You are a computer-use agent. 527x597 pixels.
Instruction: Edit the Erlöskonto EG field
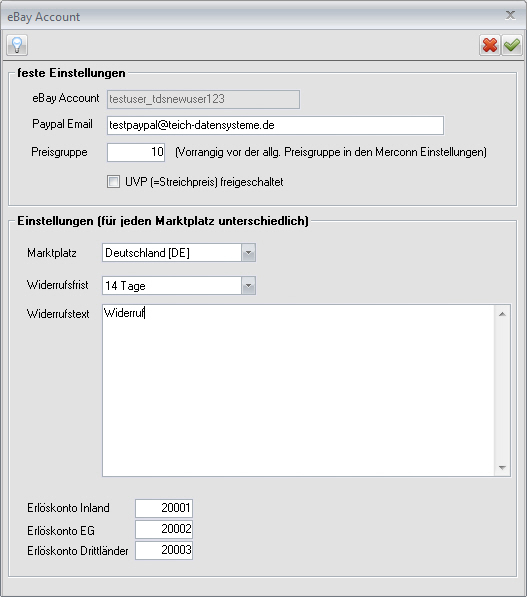pyautogui.click(x=164, y=529)
